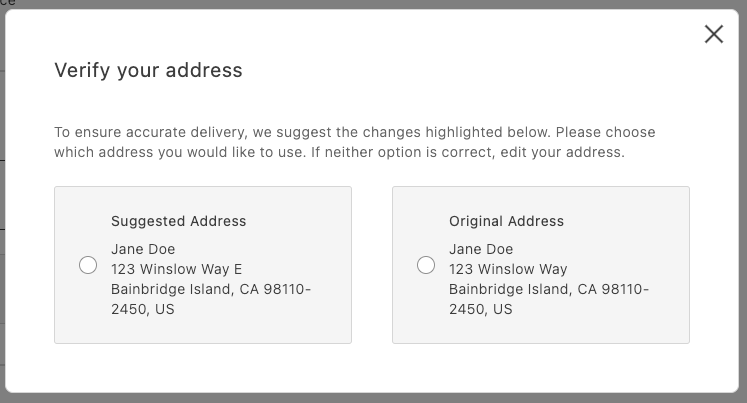Click the "Original Address" card title
747x403 pixels.
506,221
